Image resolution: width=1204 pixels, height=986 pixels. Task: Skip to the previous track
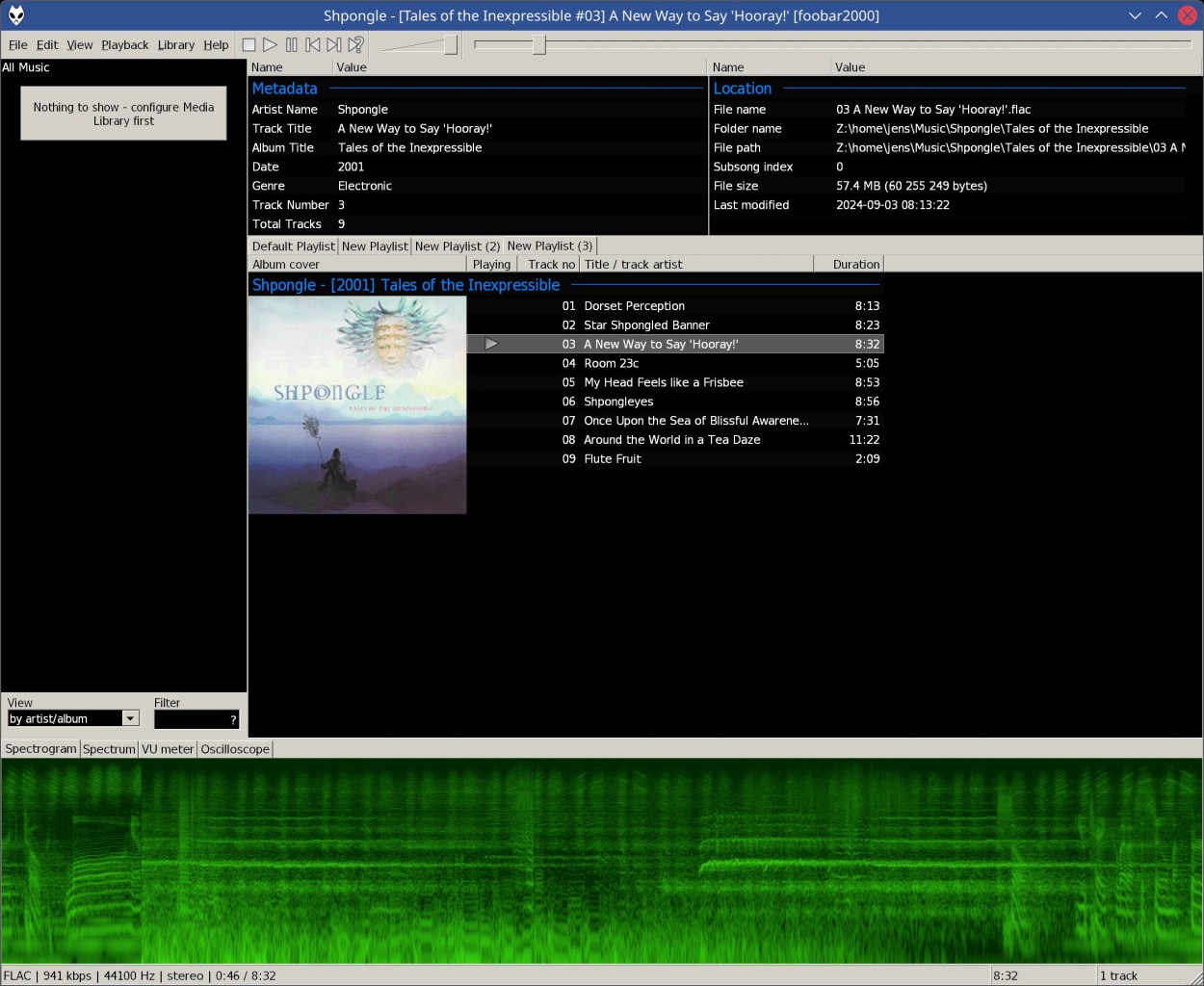click(x=312, y=44)
